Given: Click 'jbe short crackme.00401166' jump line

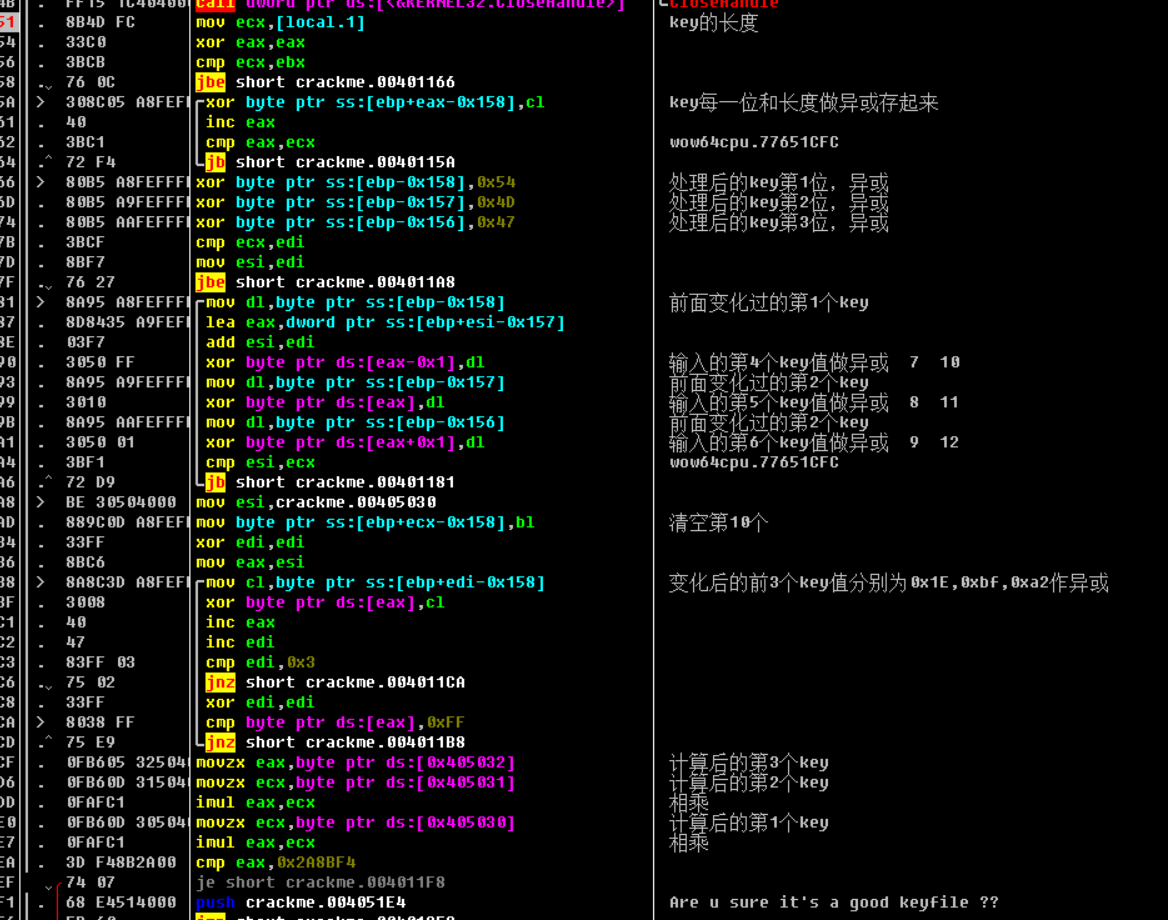Looking at the screenshot, I should point(325,82).
